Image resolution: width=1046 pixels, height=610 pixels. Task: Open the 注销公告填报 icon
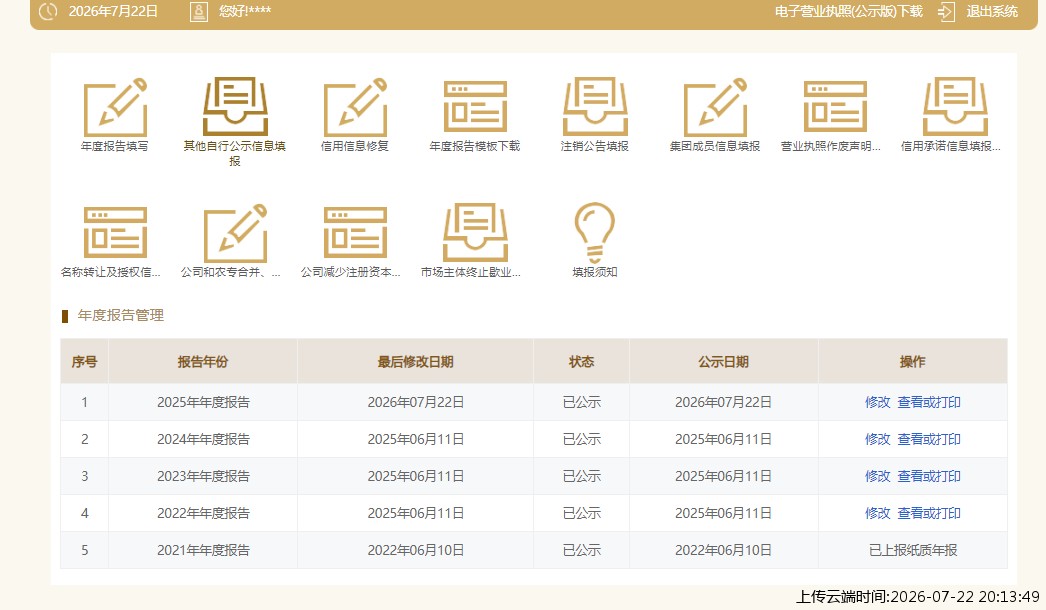595,107
